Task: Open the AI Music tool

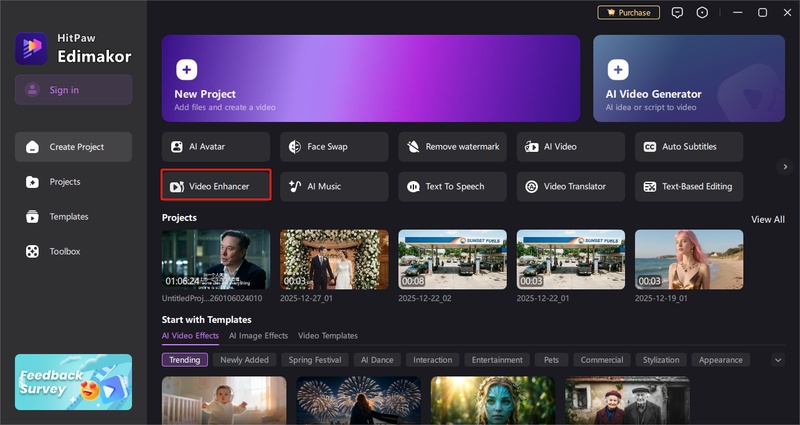Action: (334, 186)
